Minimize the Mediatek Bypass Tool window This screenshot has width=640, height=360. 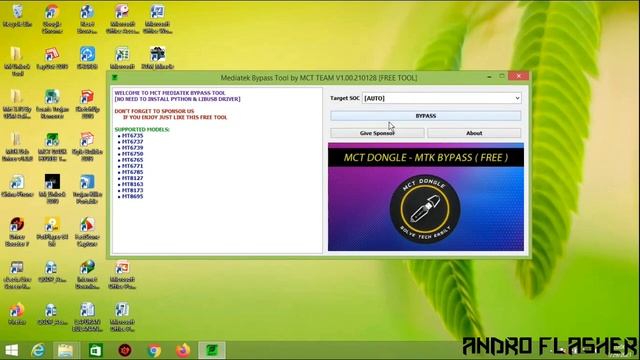(489, 76)
